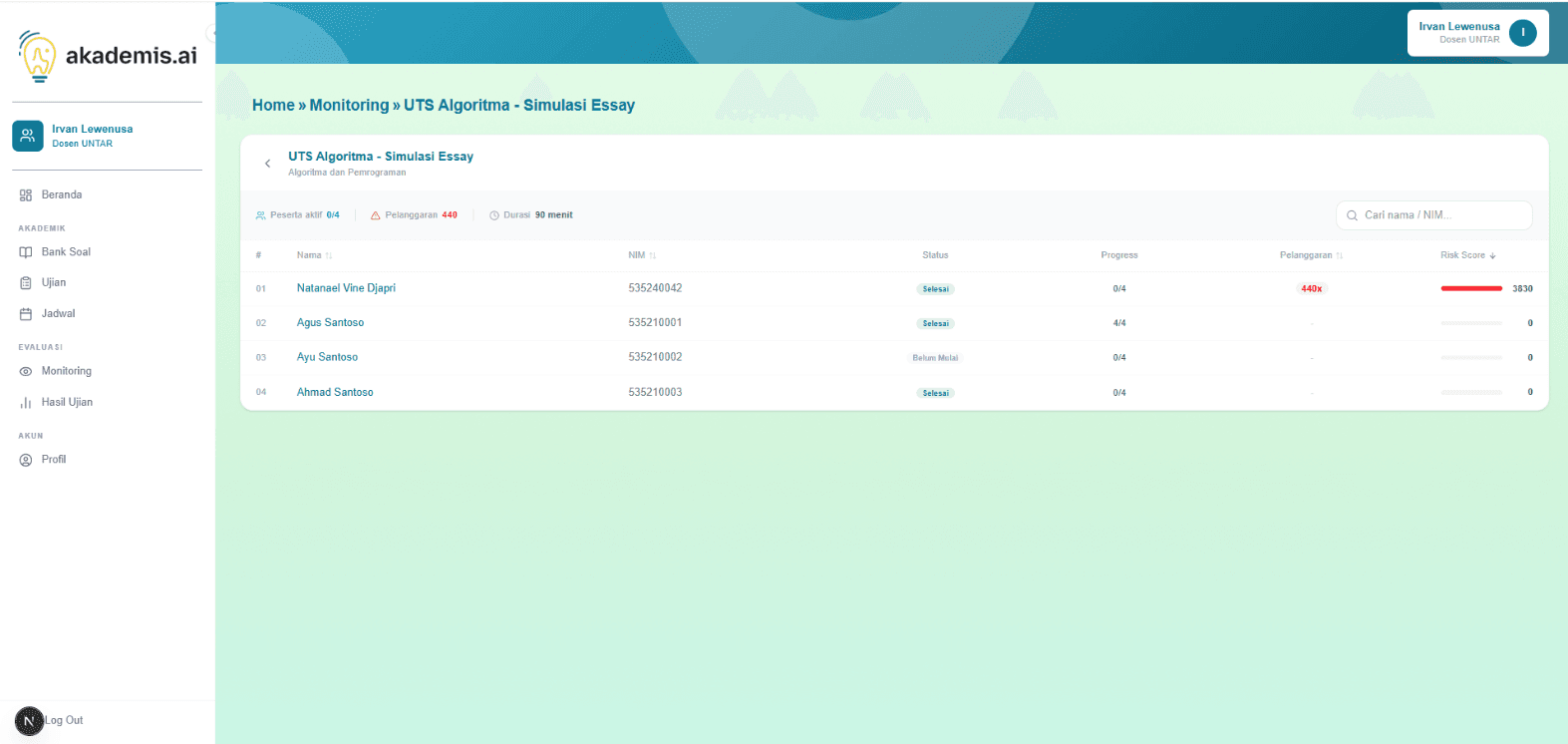Viewport: 1568px width, 744px height.
Task: Click the Beranda grid icon
Action: 26,195
